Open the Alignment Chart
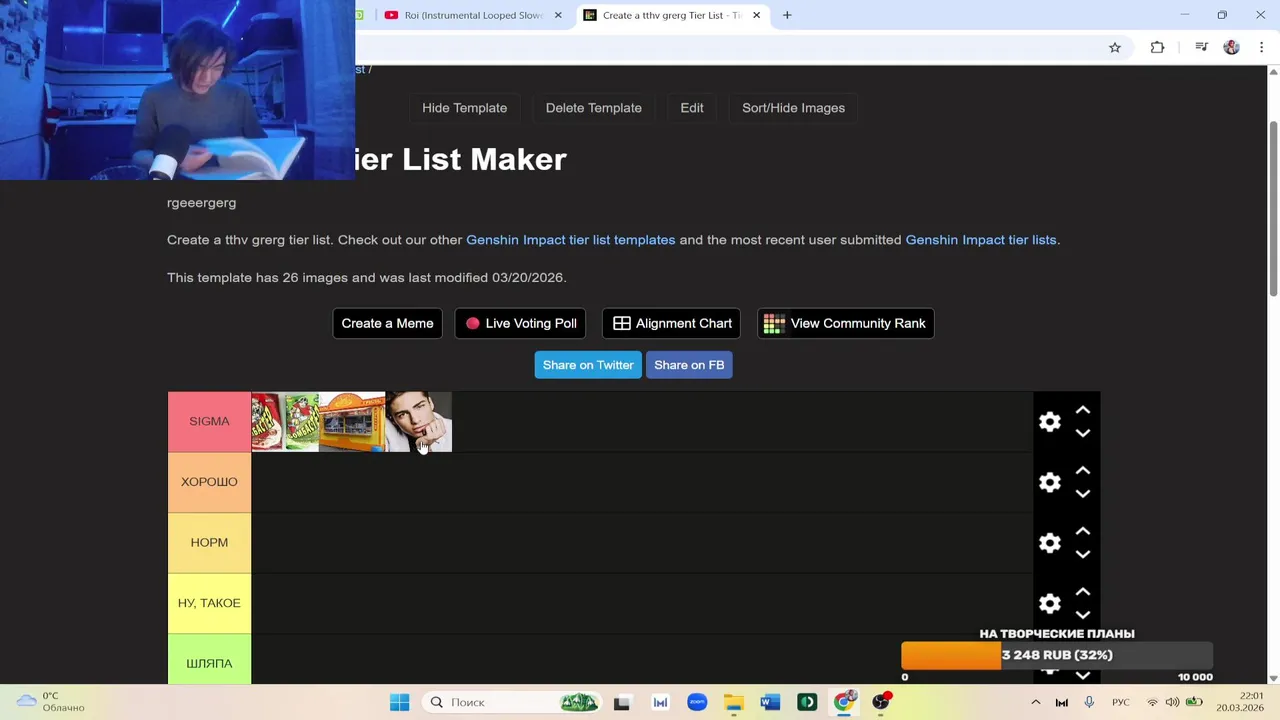This screenshot has height=720, width=1280. [671, 323]
